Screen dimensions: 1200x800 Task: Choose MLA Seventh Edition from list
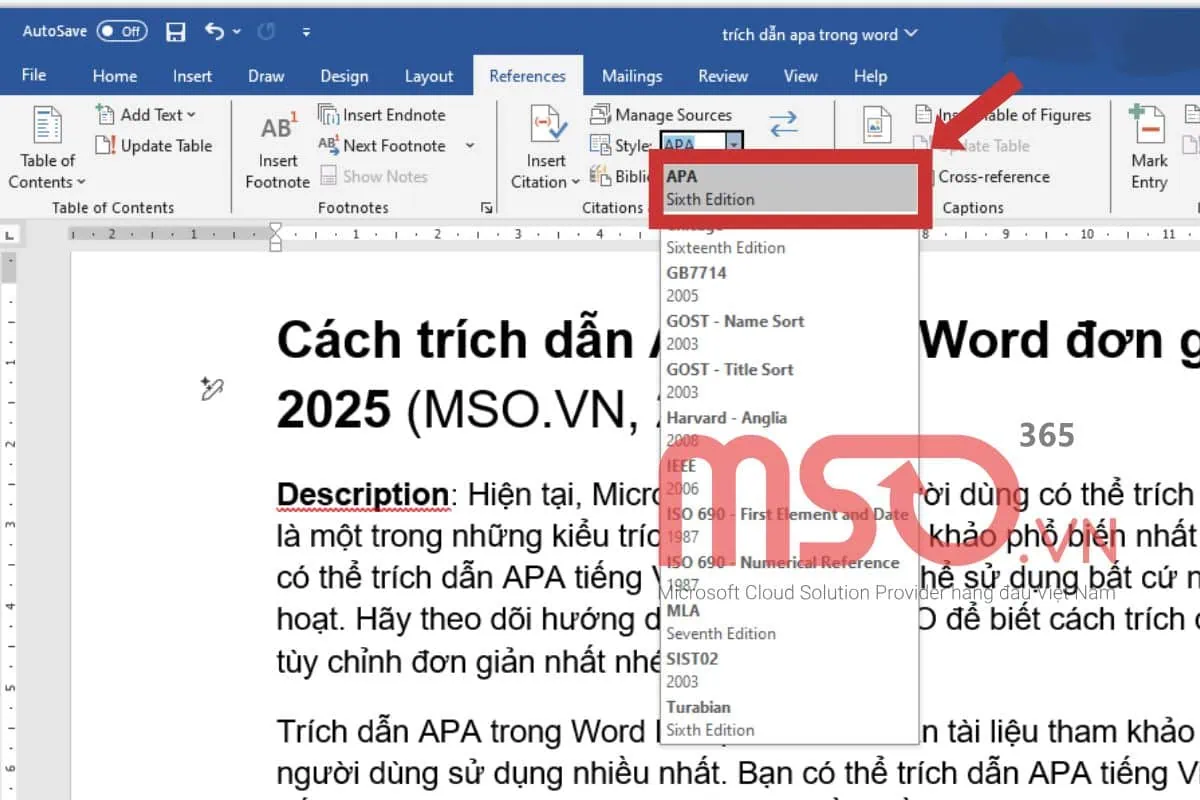click(720, 621)
